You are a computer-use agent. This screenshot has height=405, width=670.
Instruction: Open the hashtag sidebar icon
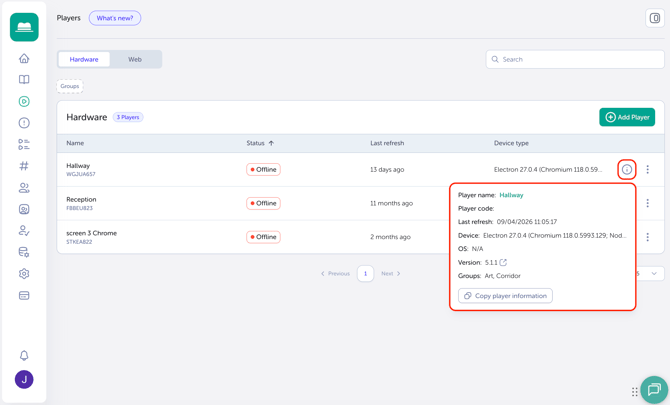(24, 166)
